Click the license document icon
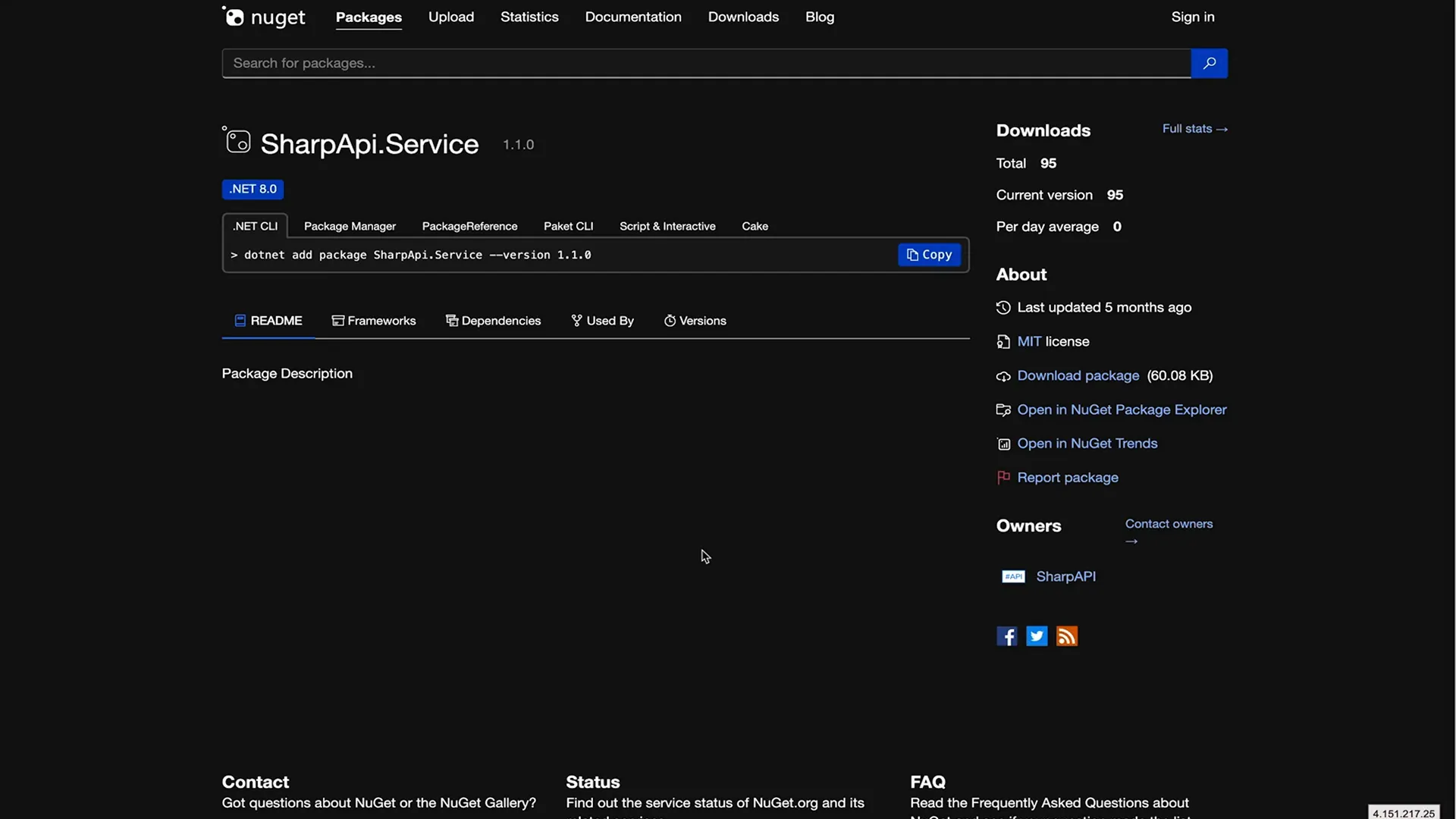1456x819 pixels. (1003, 342)
